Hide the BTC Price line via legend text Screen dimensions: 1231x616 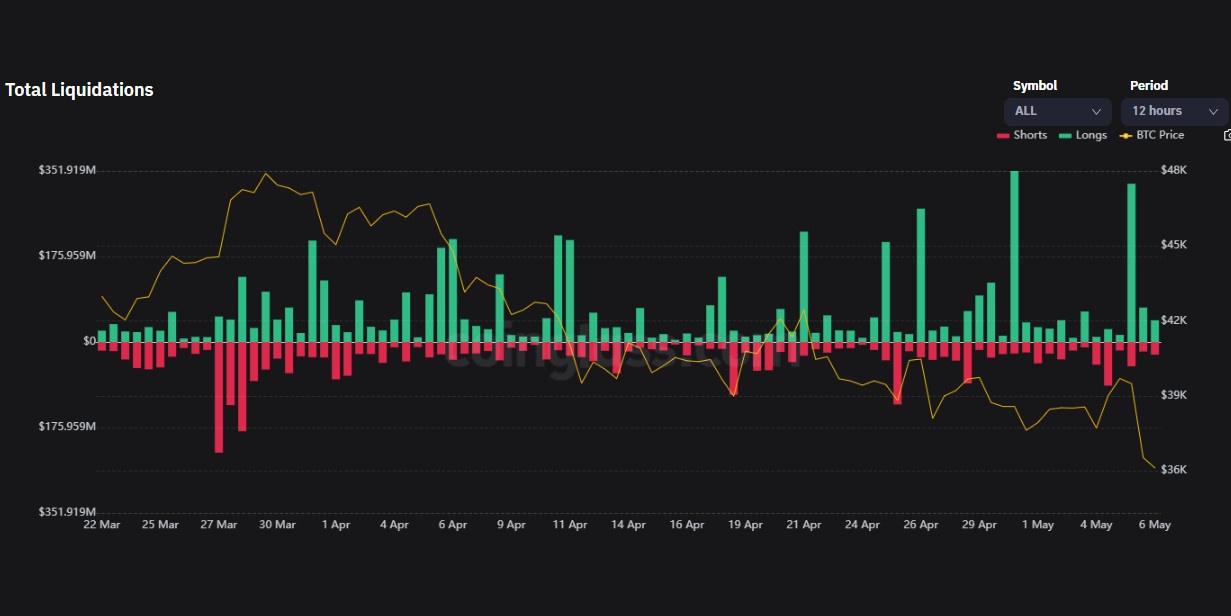pos(1160,135)
